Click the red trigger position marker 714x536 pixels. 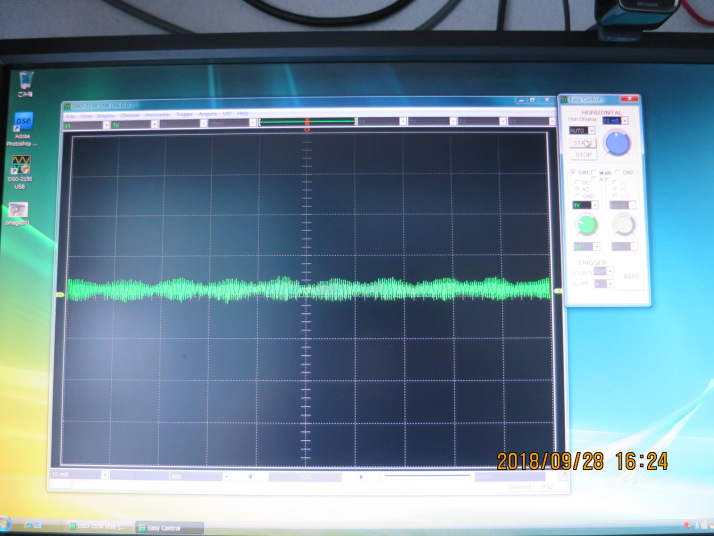[x=307, y=128]
